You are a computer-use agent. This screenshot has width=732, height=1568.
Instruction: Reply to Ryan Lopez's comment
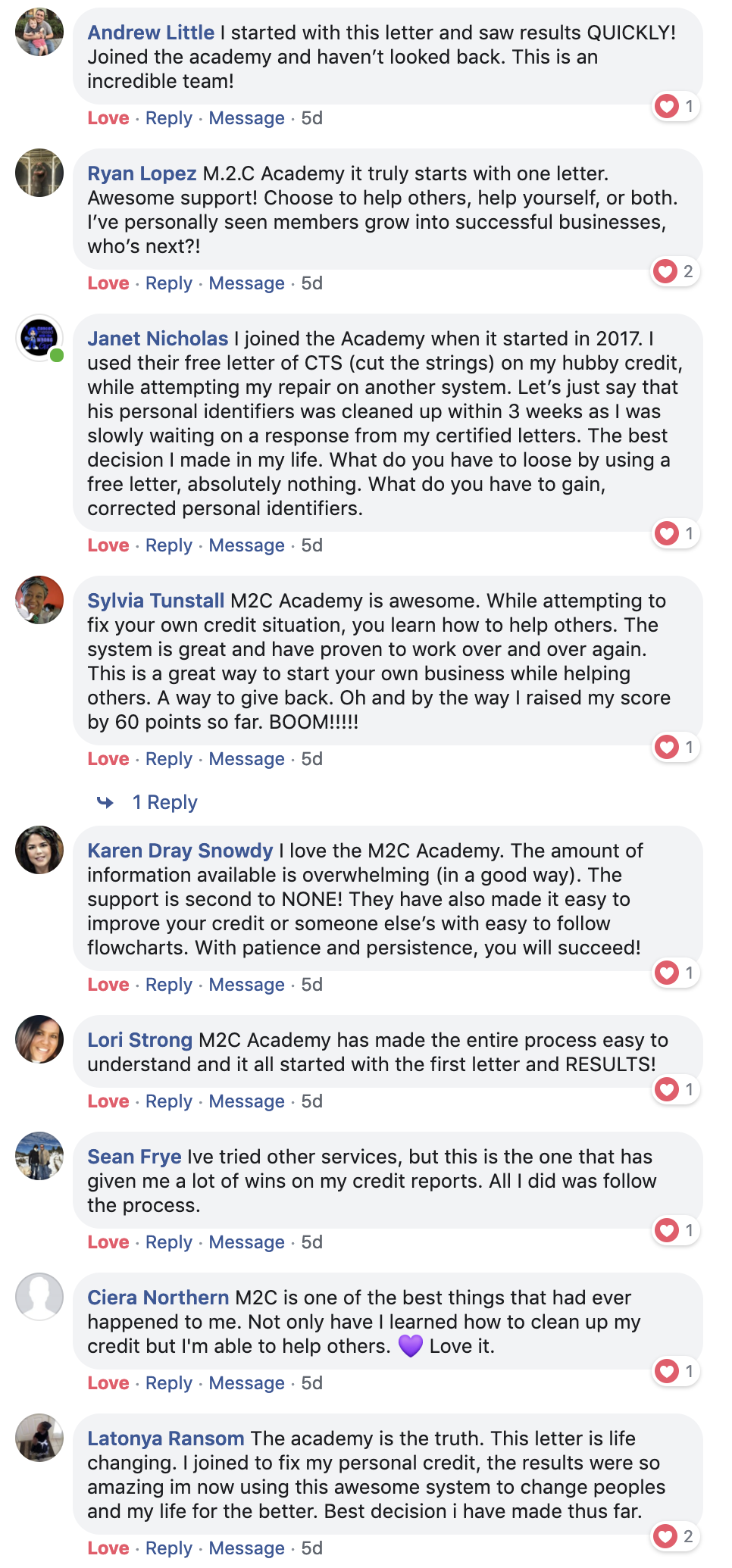[x=169, y=283]
